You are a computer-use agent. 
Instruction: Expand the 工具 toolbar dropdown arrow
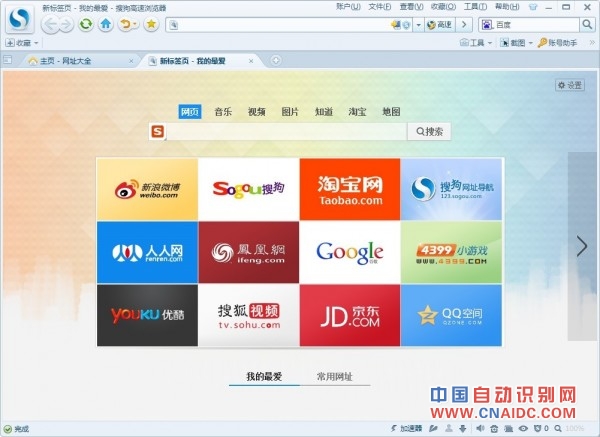click(490, 43)
